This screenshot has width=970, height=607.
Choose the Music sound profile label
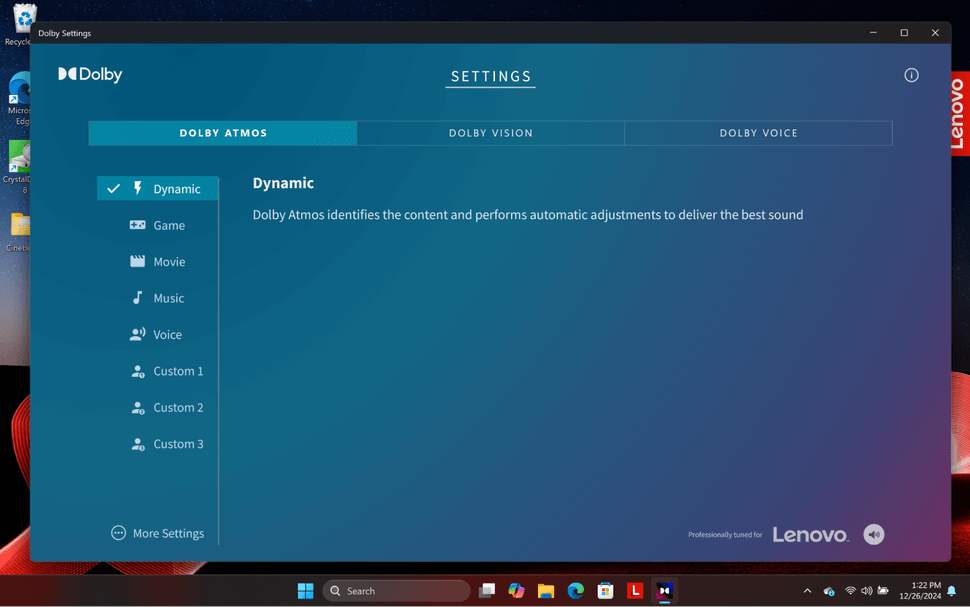coord(168,298)
